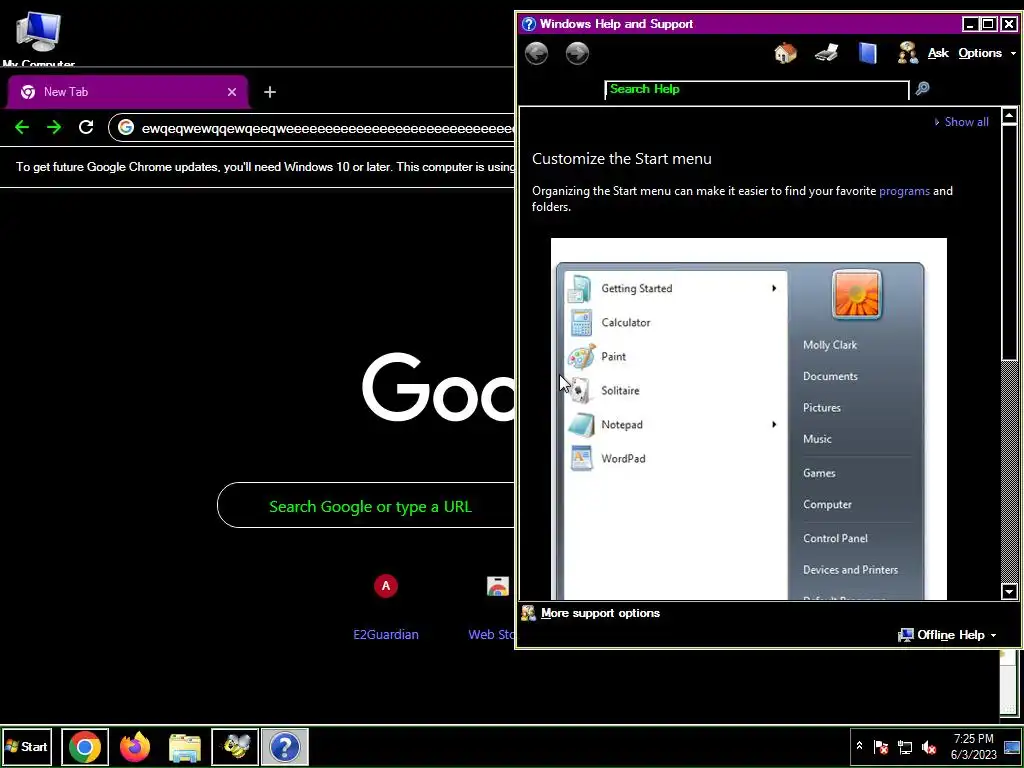This screenshot has height=768, width=1024.
Task: Click the Google icon in address bar
Action: click(126, 127)
